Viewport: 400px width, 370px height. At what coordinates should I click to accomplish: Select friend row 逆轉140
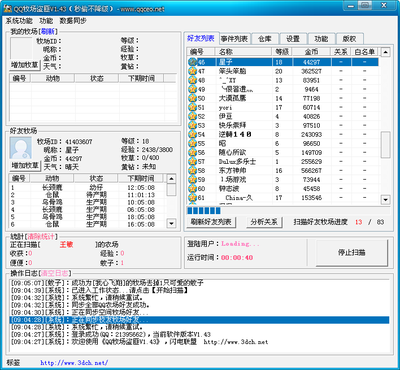[x=283, y=134]
